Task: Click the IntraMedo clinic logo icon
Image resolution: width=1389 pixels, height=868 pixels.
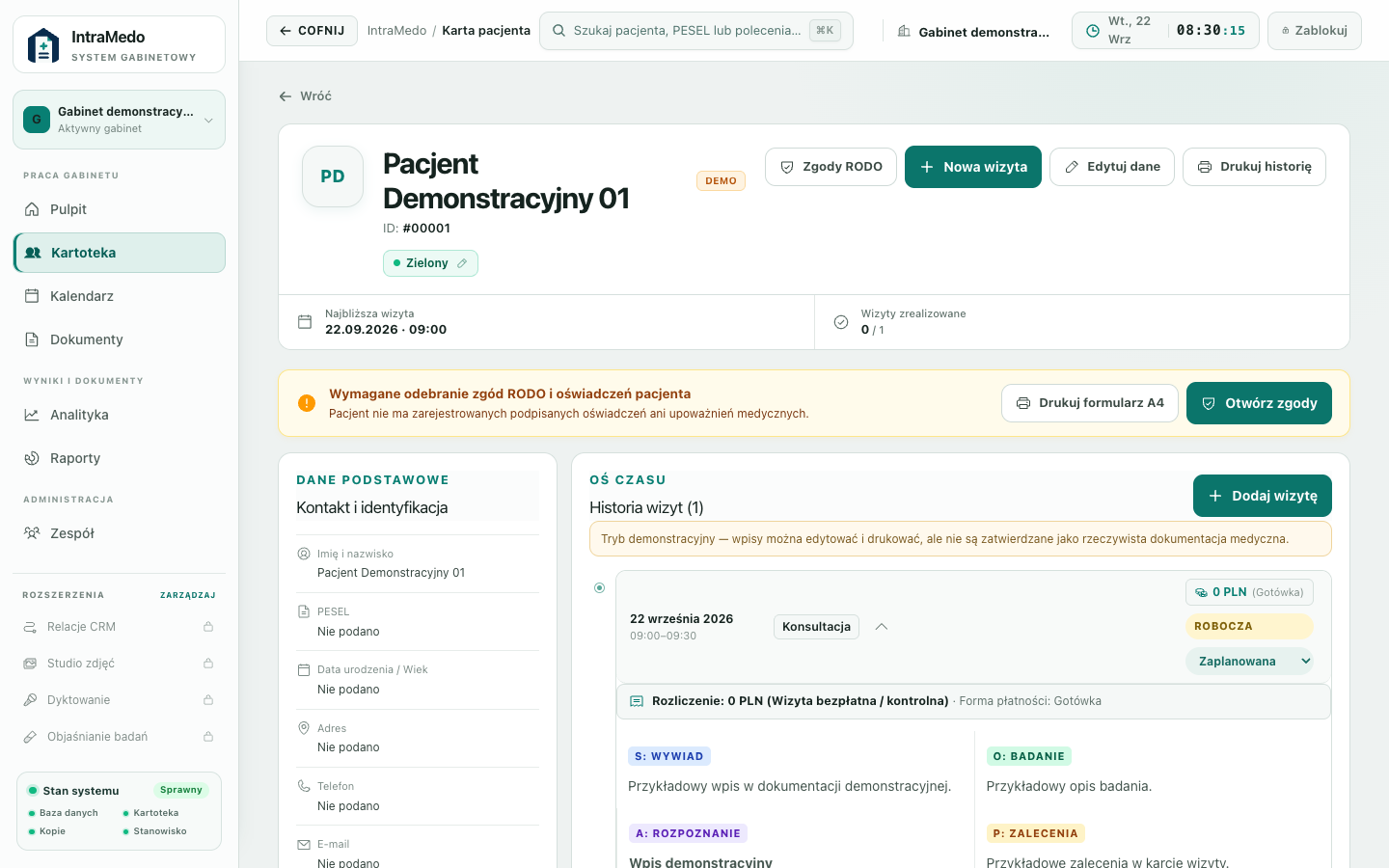Action: [43, 45]
